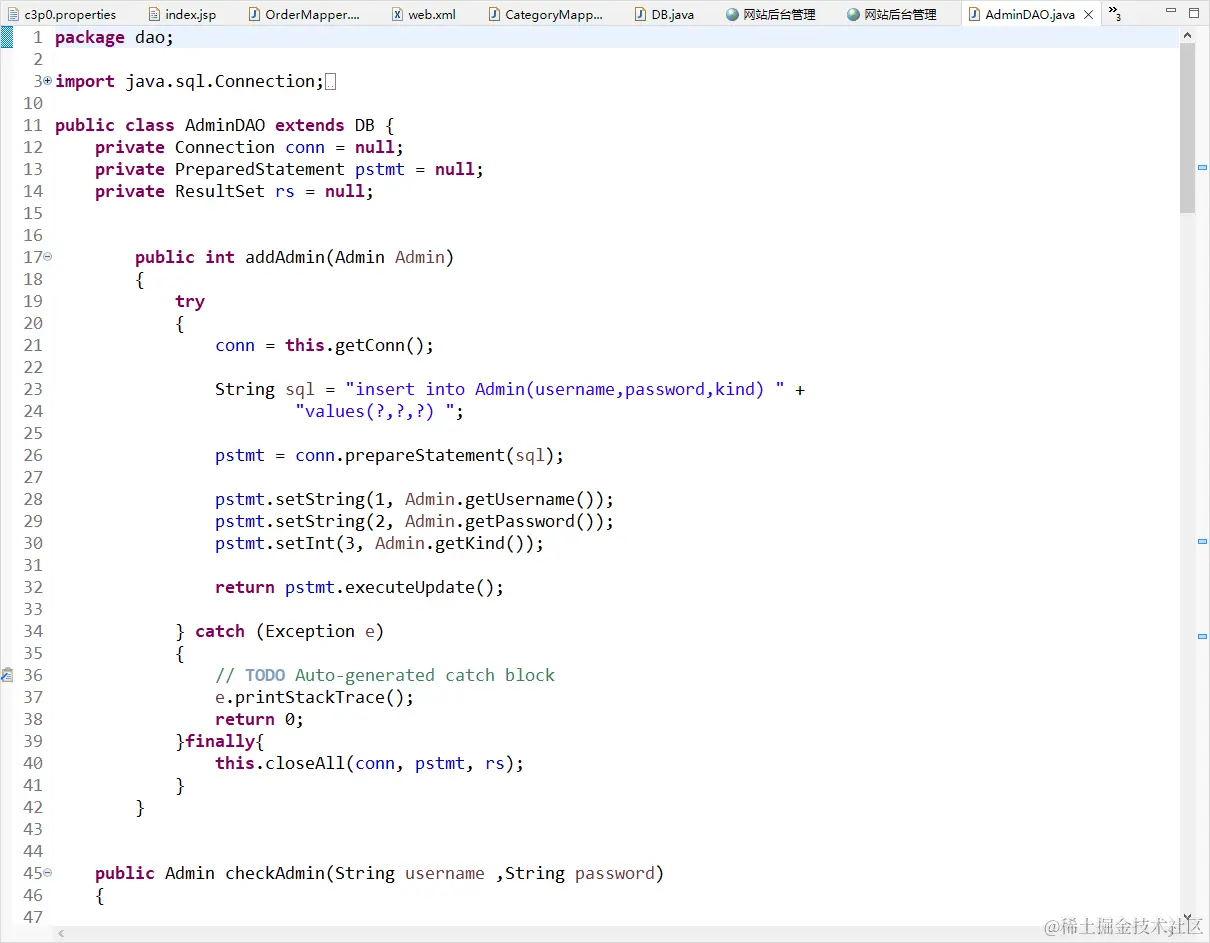This screenshot has width=1210, height=943.
Task: Click the overview ruler marker near line 34
Action: 1202,636
